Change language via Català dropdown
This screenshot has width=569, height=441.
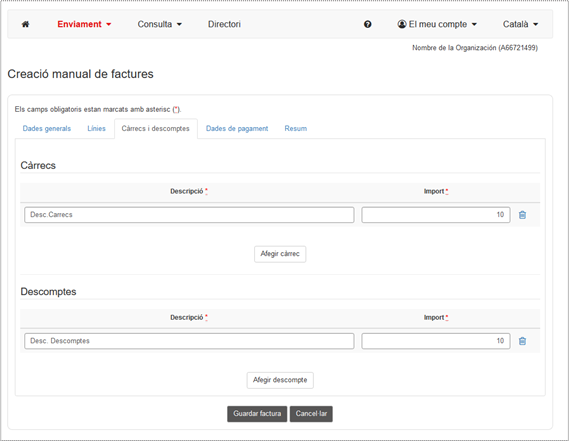(x=520, y=24)
